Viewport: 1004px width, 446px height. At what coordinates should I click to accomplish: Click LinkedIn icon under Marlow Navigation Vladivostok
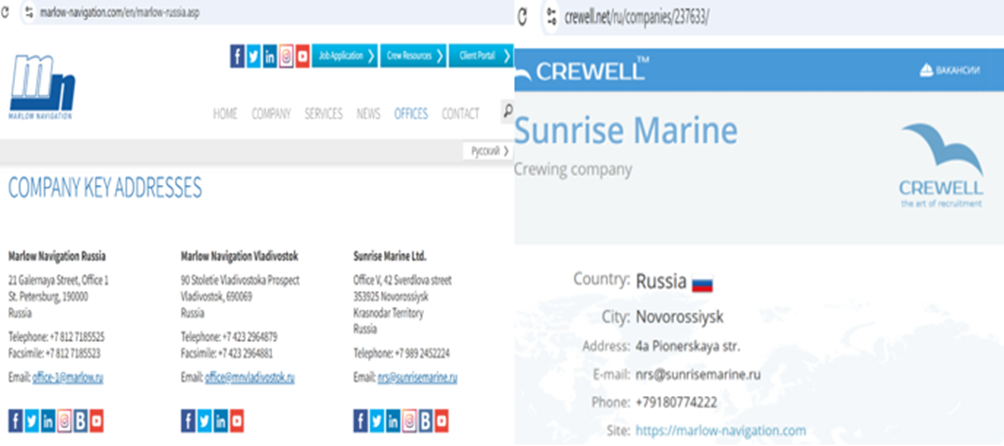pos(221,421)
